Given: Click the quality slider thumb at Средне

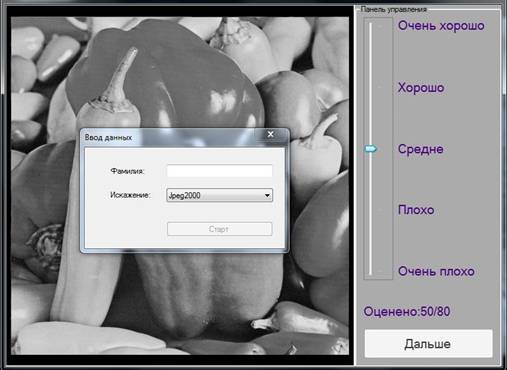Looking at the screenshot, I should (371, 149).
